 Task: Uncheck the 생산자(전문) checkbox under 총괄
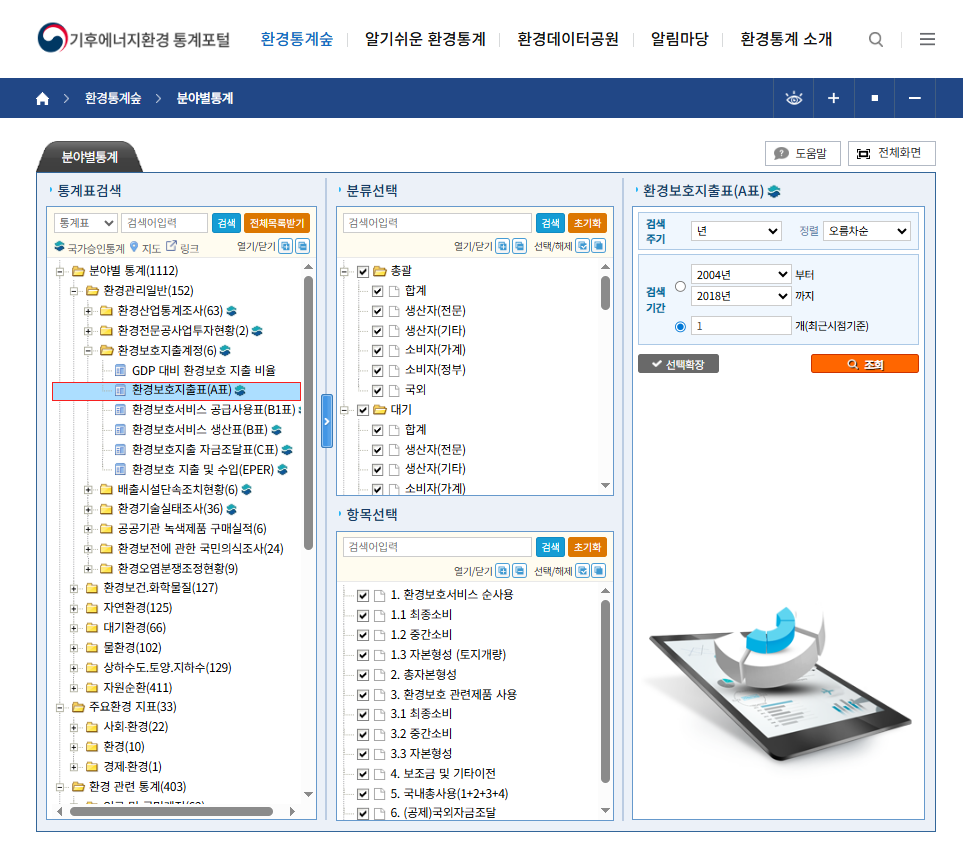point(377,311)
